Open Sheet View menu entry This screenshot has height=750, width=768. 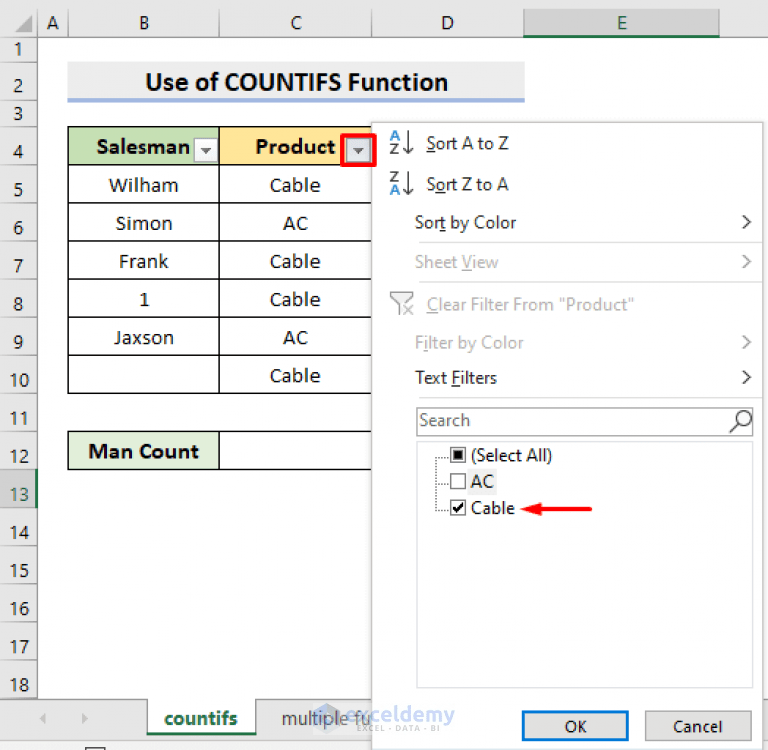click(567, 262)
